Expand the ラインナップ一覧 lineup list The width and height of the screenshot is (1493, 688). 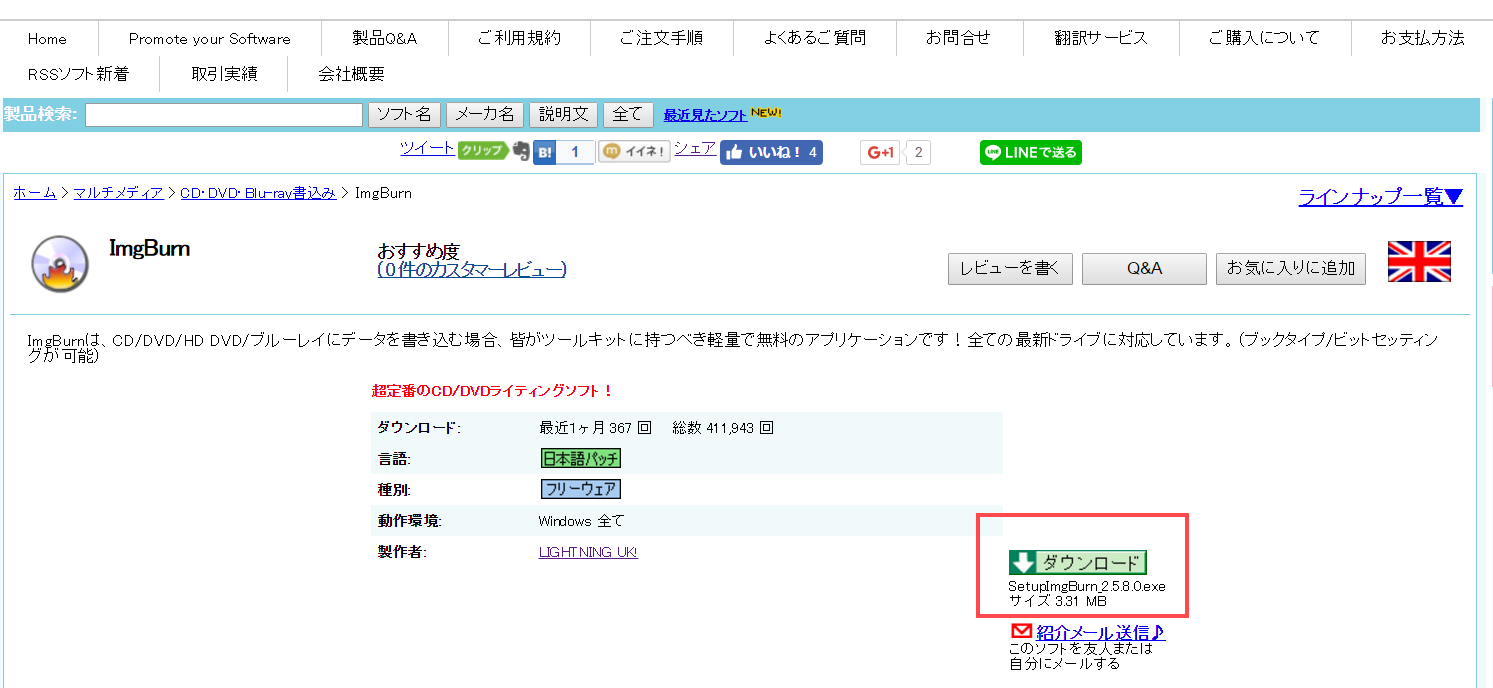click(1379, 197)
